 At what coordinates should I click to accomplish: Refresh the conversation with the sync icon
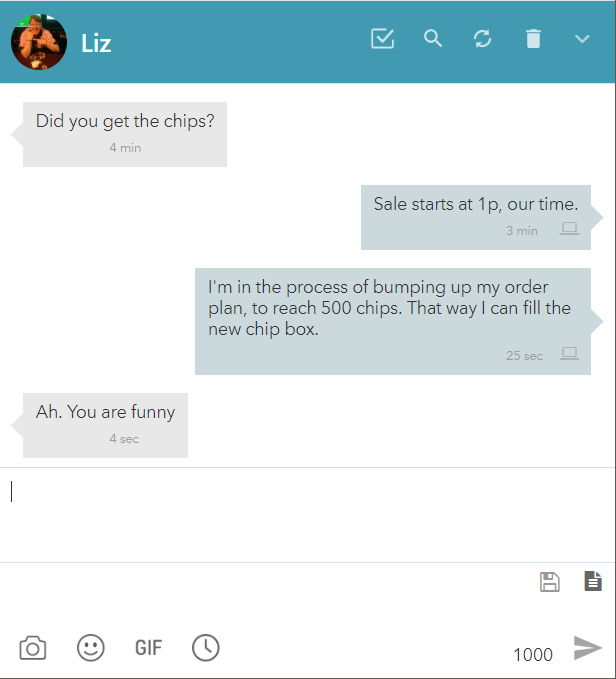(x=482, y=39)
